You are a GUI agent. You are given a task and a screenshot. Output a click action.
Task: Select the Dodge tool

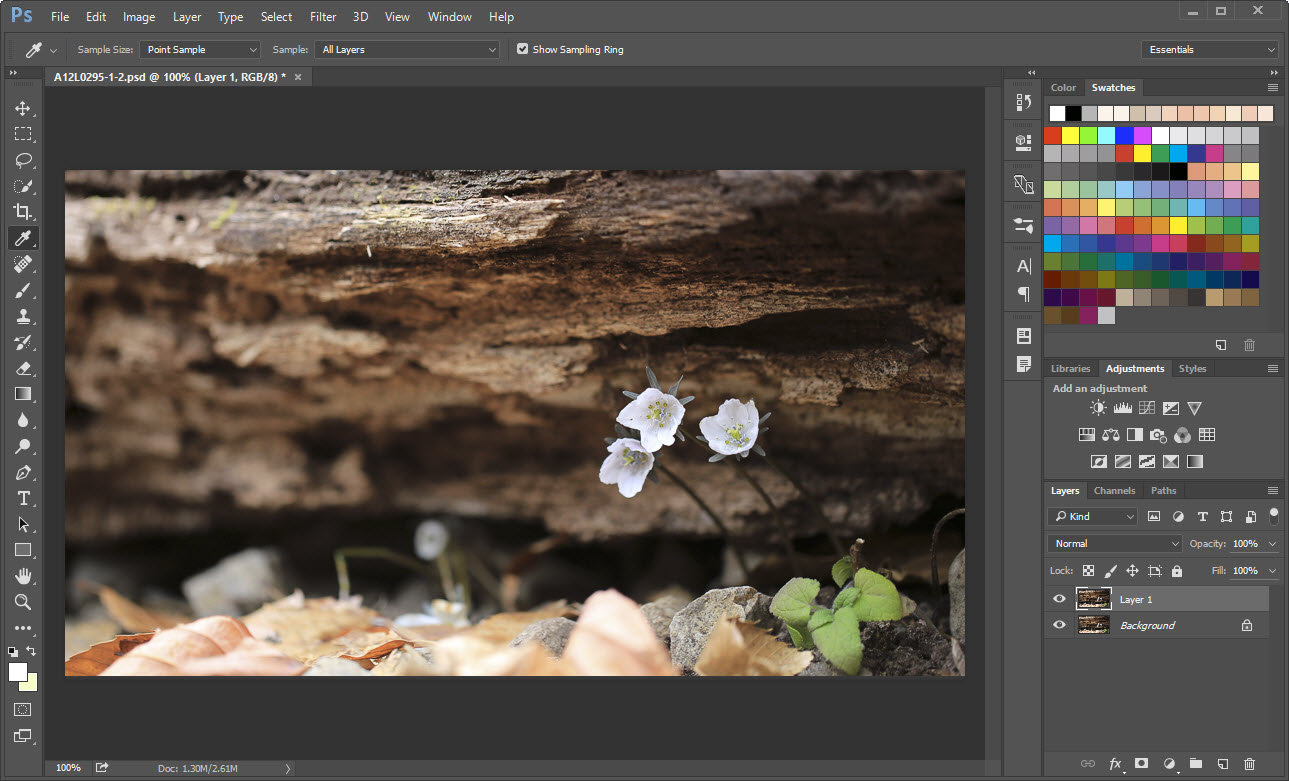[x=22, y=446]
